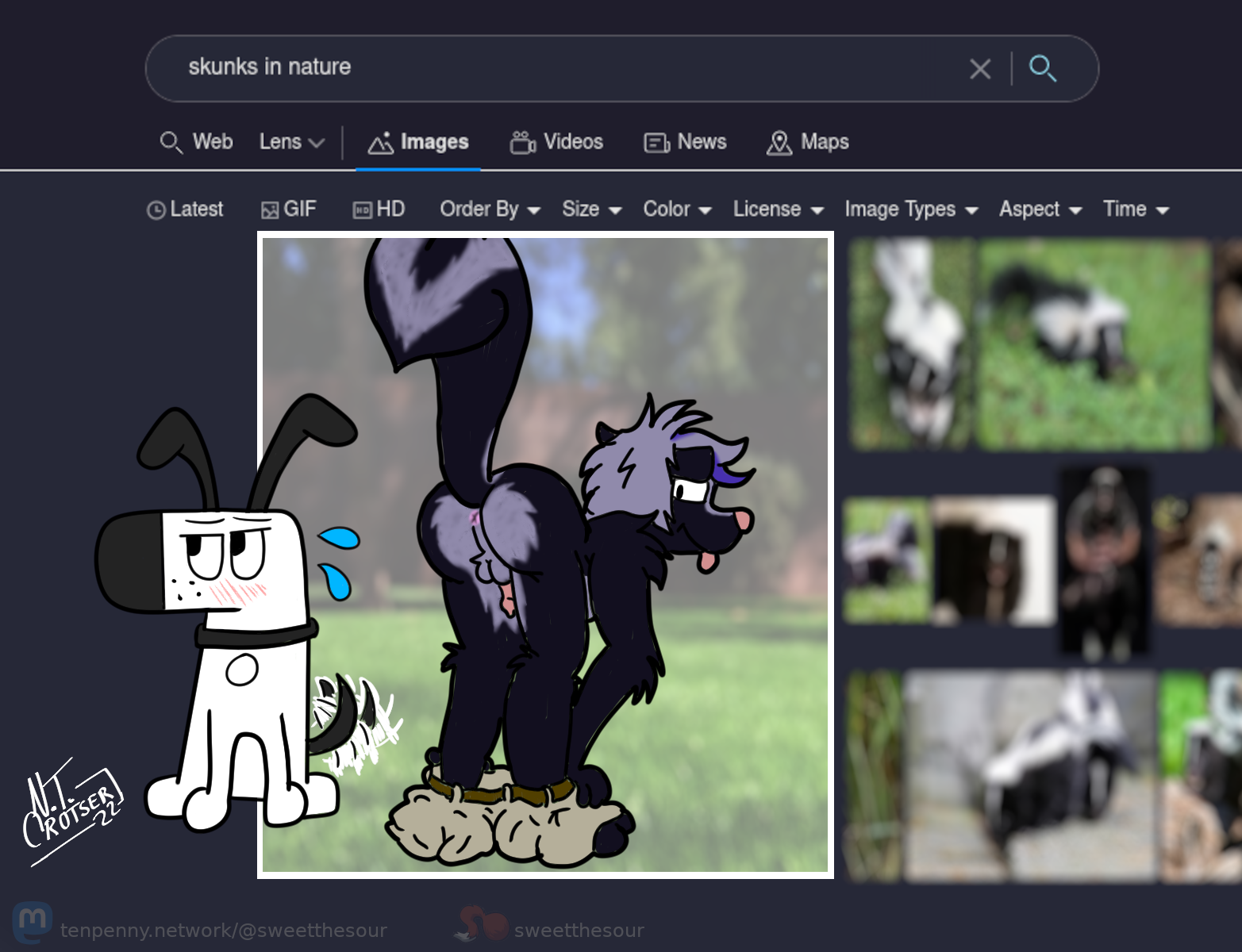Click the Videos camera icon

coord(522,142)
